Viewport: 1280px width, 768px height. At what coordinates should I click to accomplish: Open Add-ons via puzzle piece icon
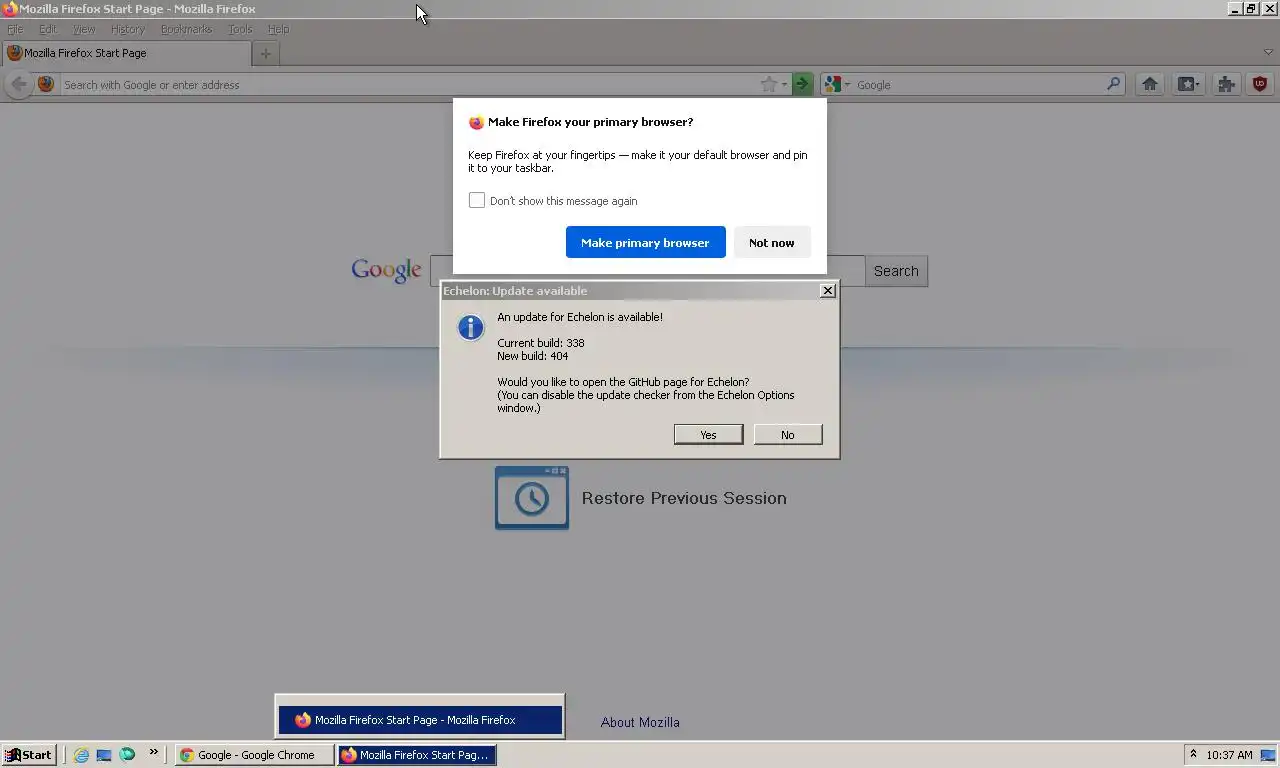pos(1226,84)
